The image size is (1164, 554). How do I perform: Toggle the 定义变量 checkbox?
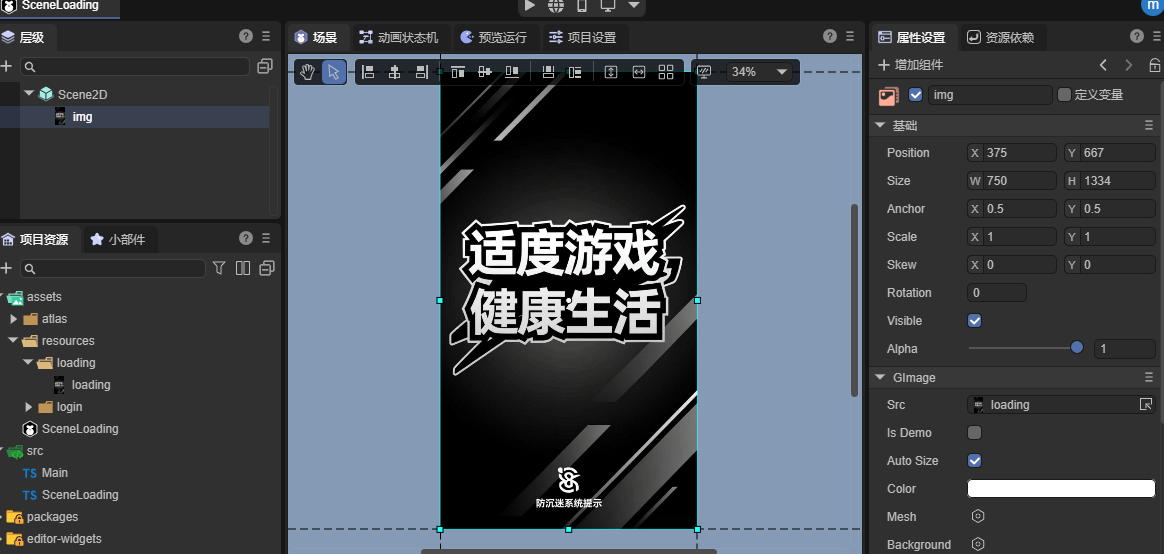(1064, 95)
